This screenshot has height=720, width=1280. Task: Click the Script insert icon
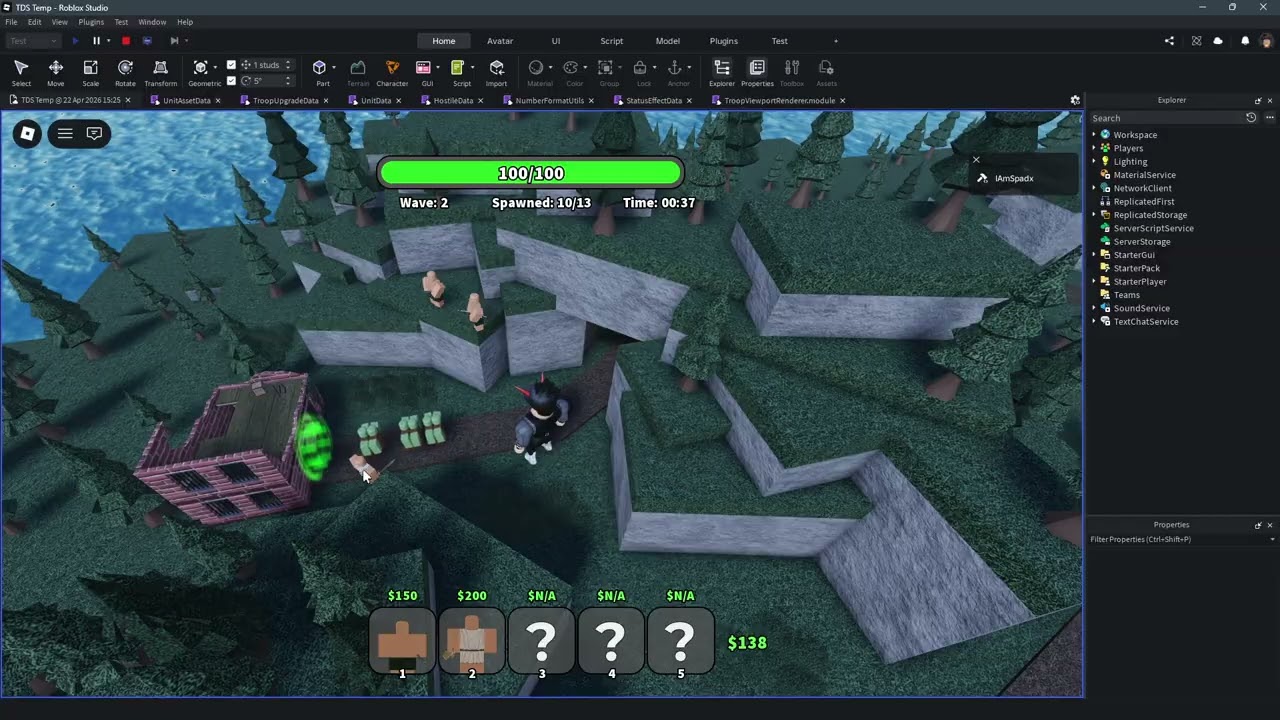pyautogui.click(x=457, y=68)
